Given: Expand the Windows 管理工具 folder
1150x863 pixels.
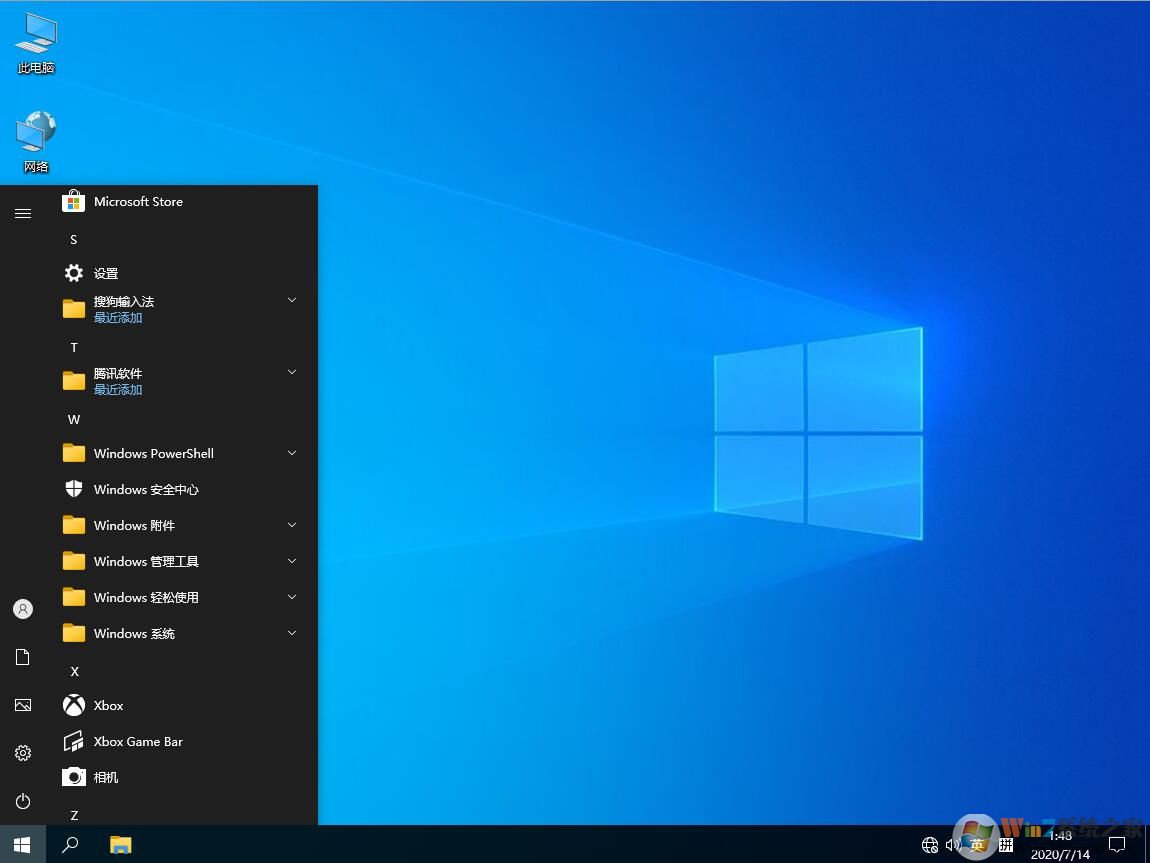Looking at the screenshot, I should click(291, 561).
